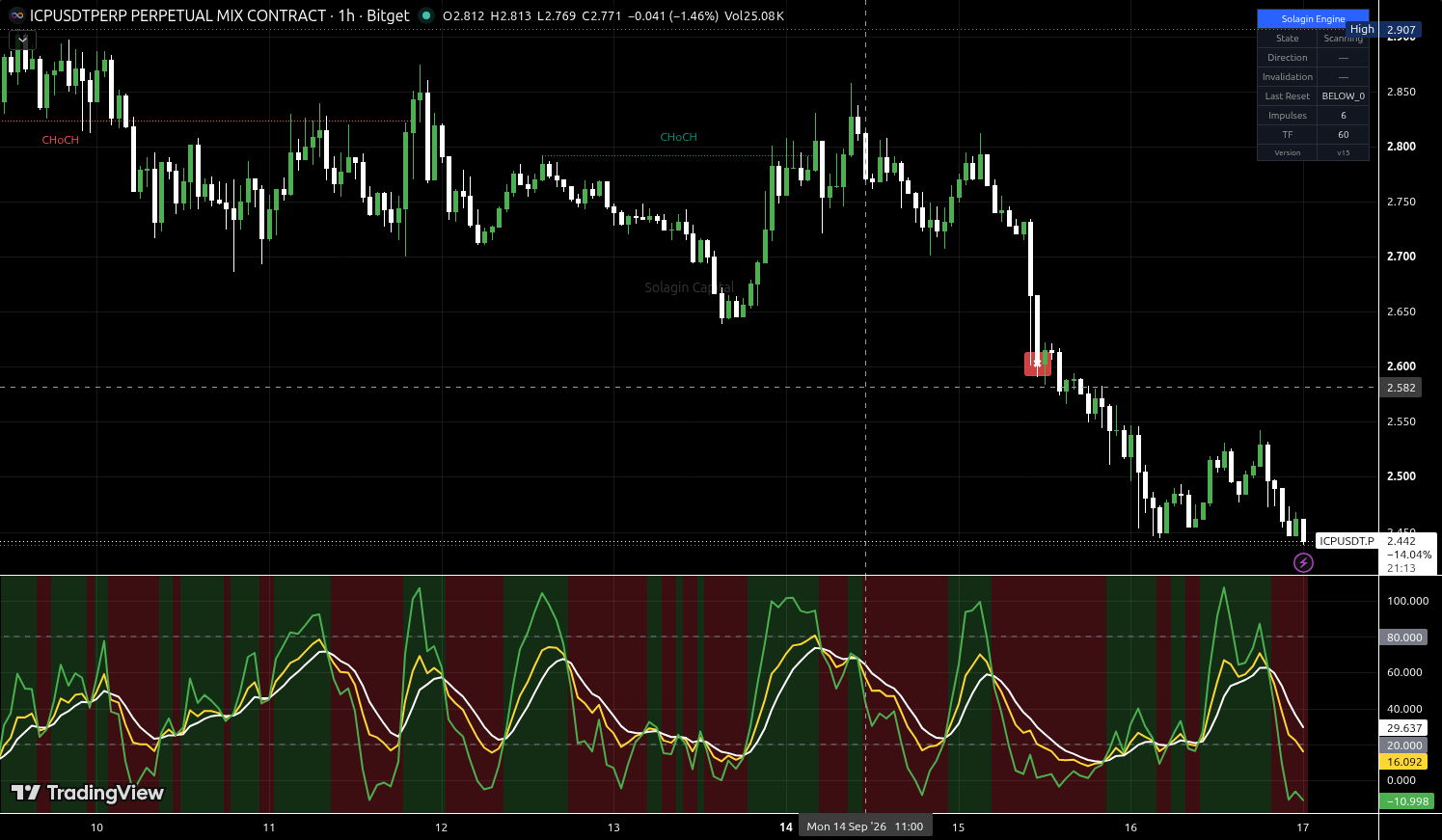Click the red signal marker on the chart
This screenshot has height=840, width=1442.
point(1038,364)
